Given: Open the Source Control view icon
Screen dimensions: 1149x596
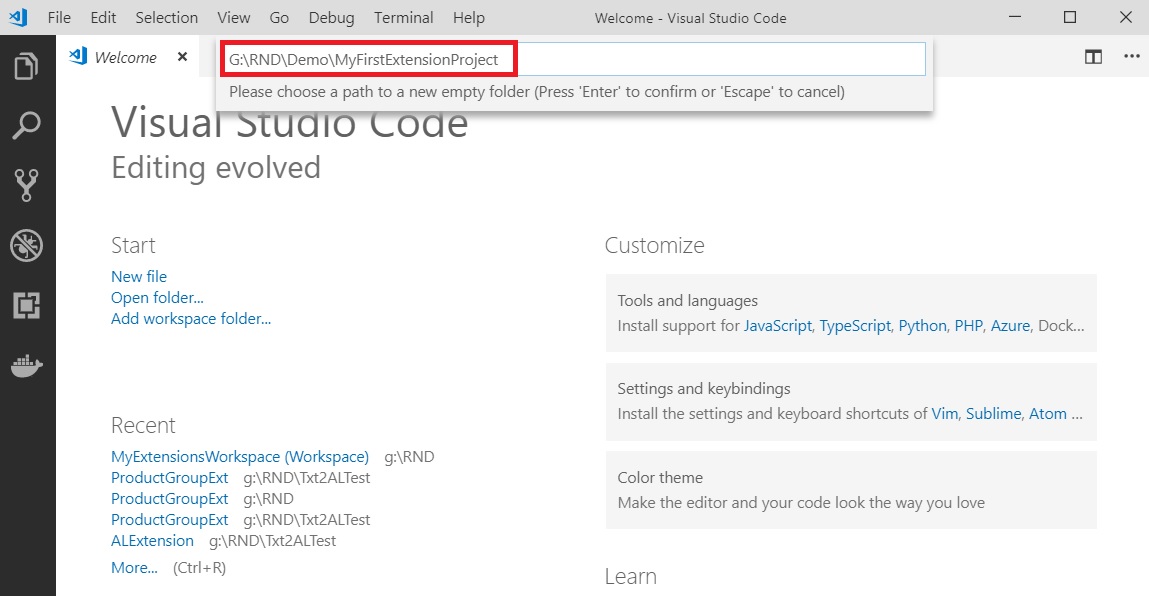Looking at the screenshot, I should pos(27,185).
